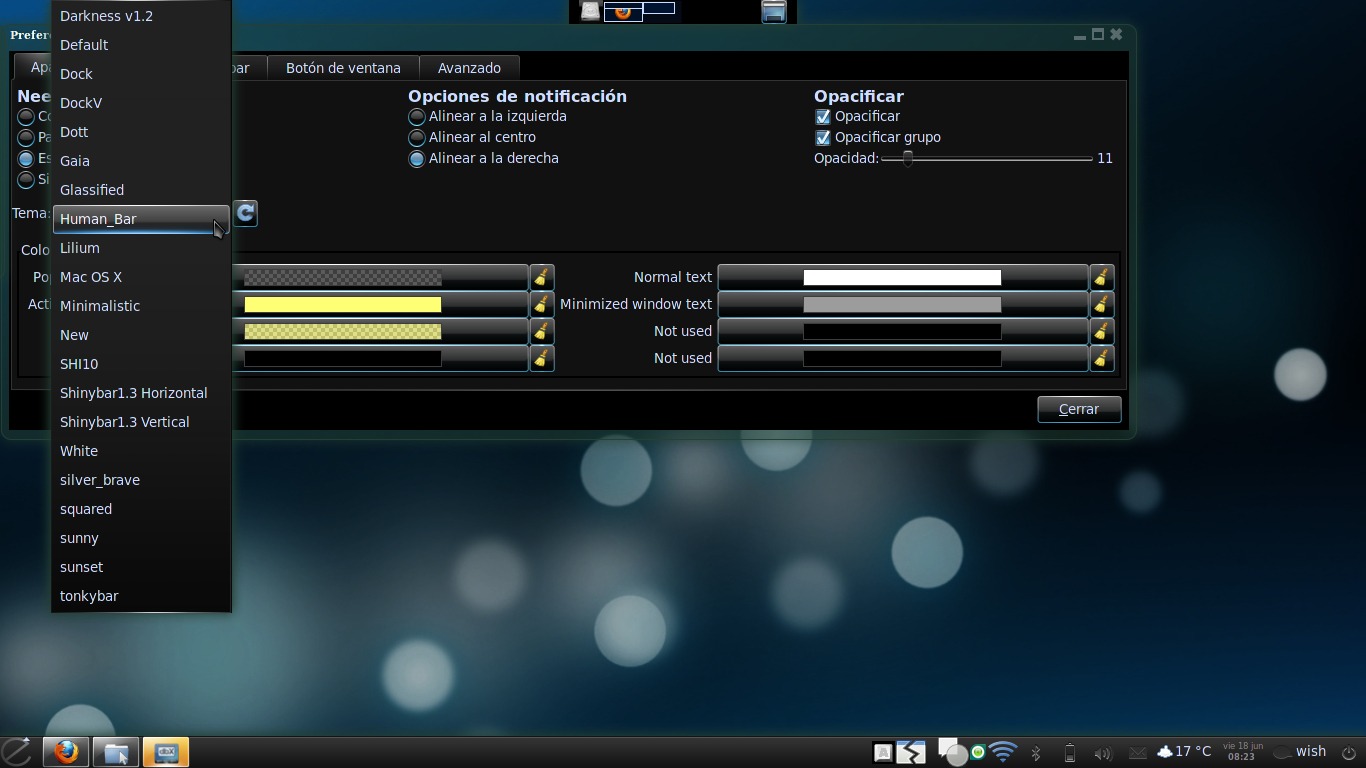Launch Firefox from the bottom taskbar
1366x768 pixels.
pyautogui.click(x=66, y=752)
